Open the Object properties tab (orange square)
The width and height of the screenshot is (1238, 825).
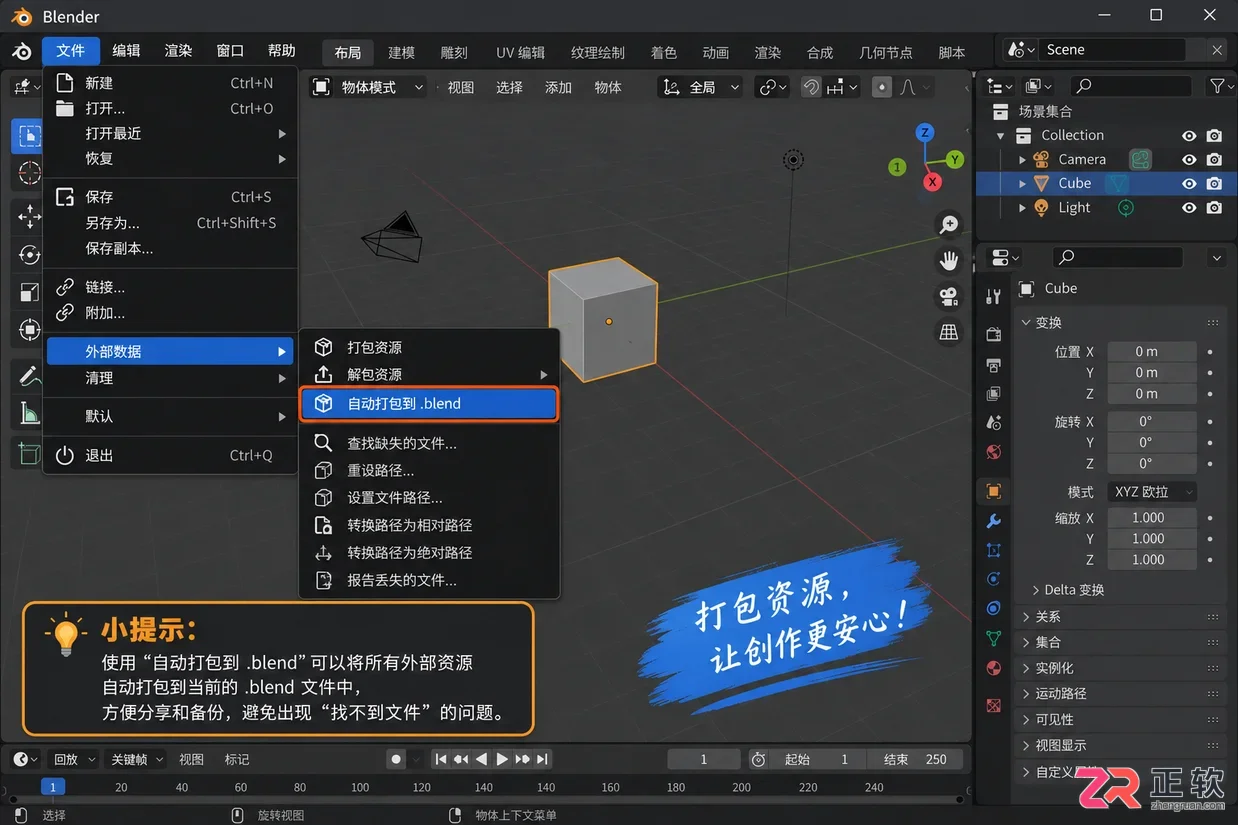[x=993, y=491]
